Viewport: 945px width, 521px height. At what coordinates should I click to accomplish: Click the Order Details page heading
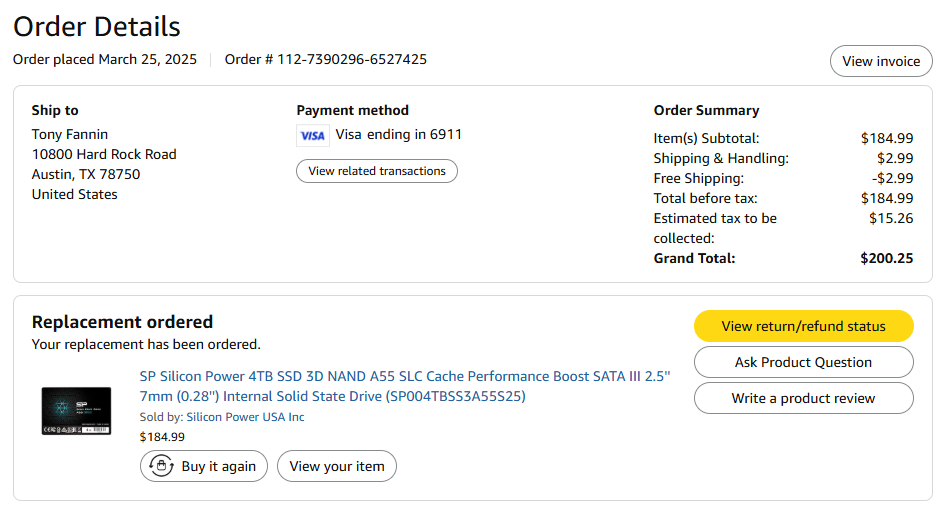(97, 27)
